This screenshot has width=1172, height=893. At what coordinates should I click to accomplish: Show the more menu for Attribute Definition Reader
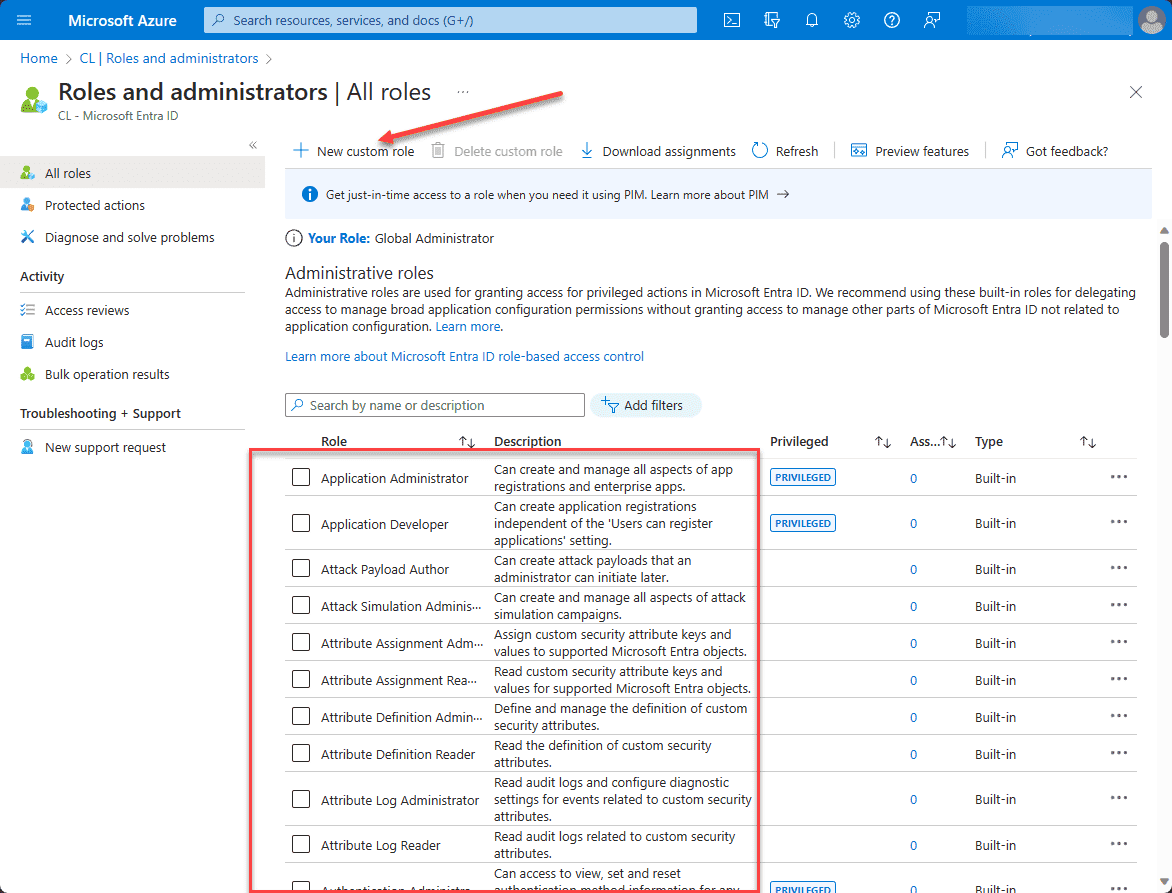tap(1118, 753)
